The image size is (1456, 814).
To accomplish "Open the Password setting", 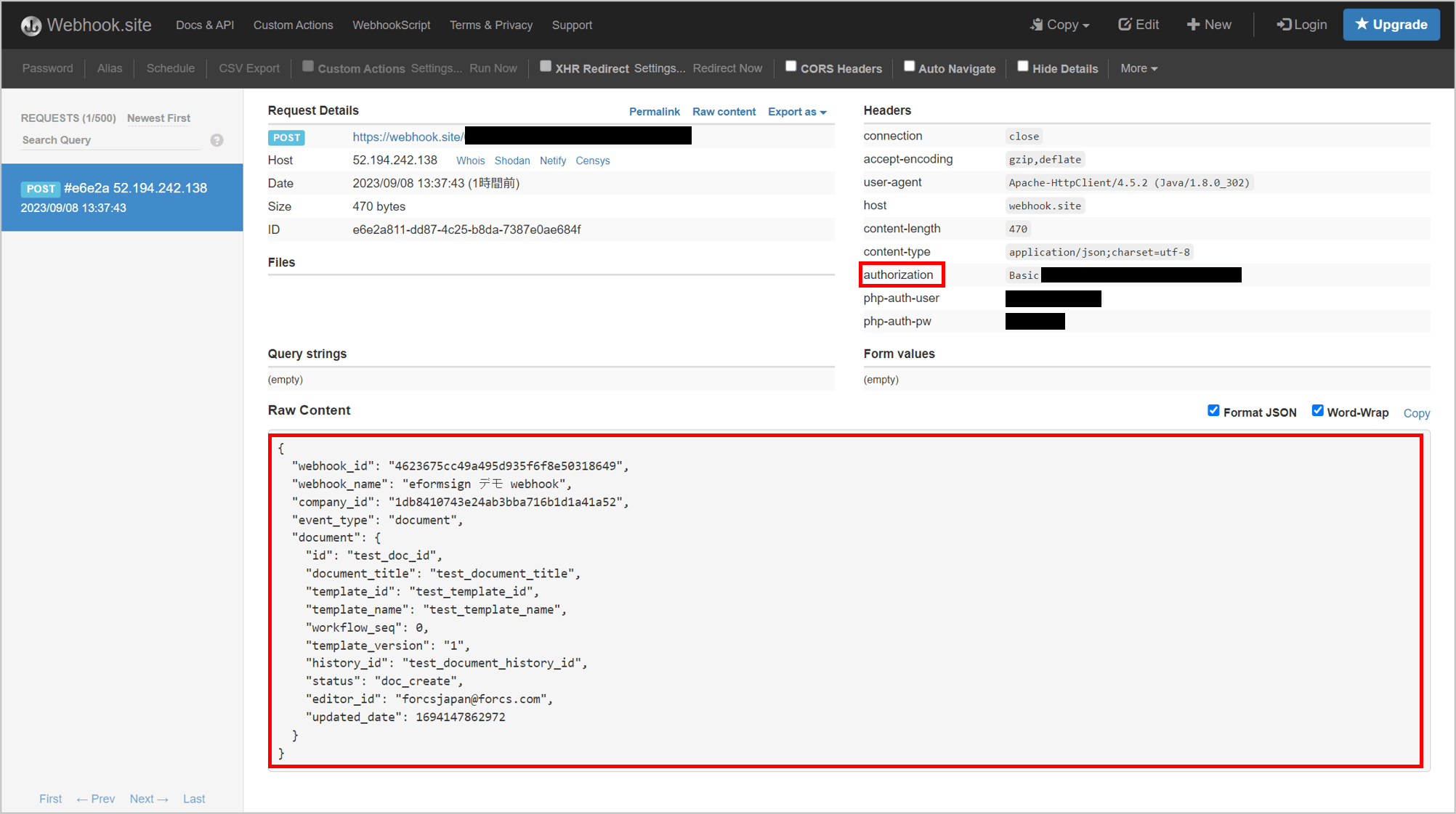I will 47,68.
